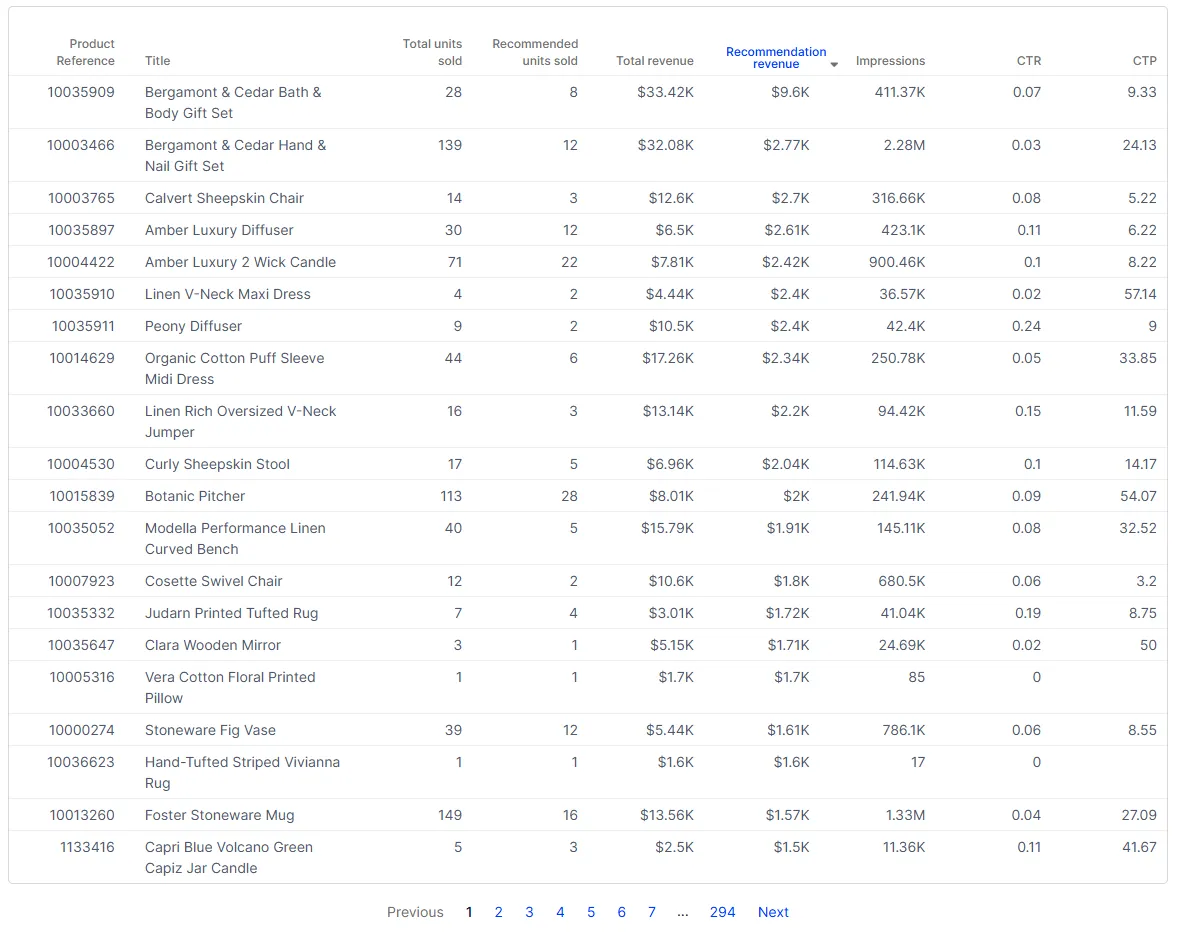Sort by Recommendation revenue column header
This screenshot has height=938, width=1177.
click(775, 58)
